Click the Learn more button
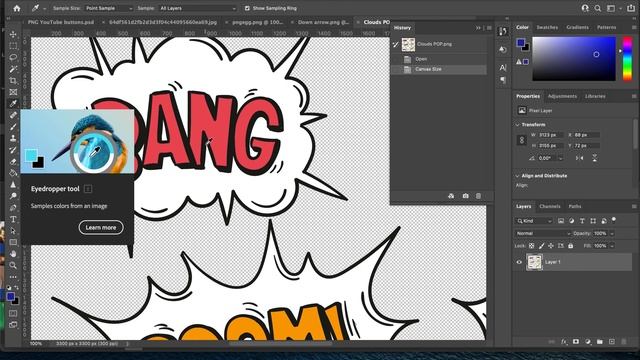 click(x=101, y=227)
